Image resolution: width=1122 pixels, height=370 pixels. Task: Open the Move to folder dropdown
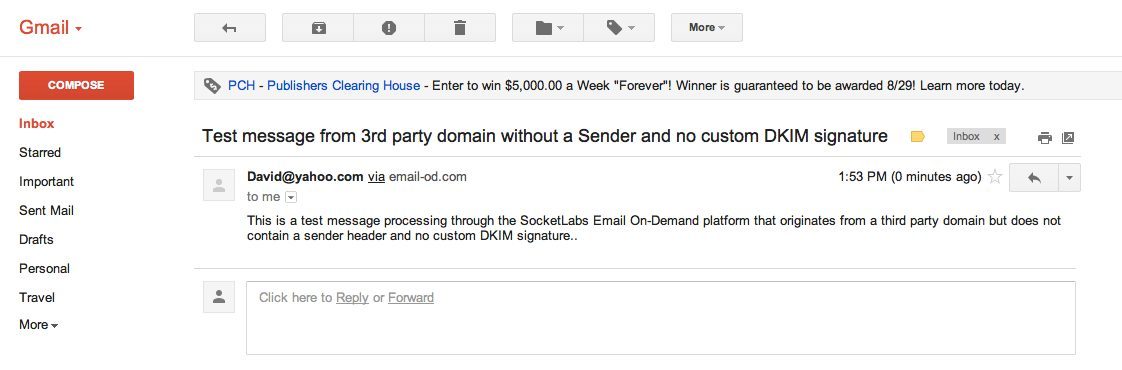(548, 28)
